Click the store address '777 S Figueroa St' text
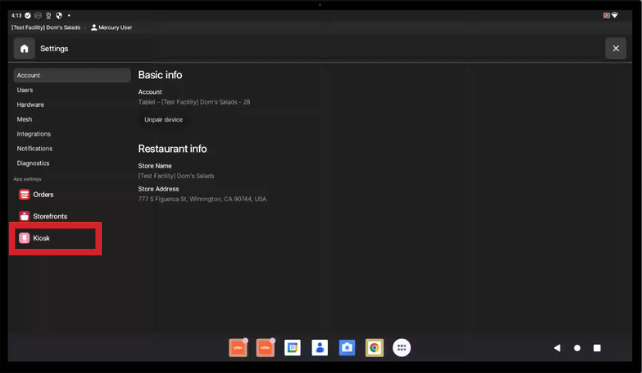642x373 pixels. tap(202, 199)
